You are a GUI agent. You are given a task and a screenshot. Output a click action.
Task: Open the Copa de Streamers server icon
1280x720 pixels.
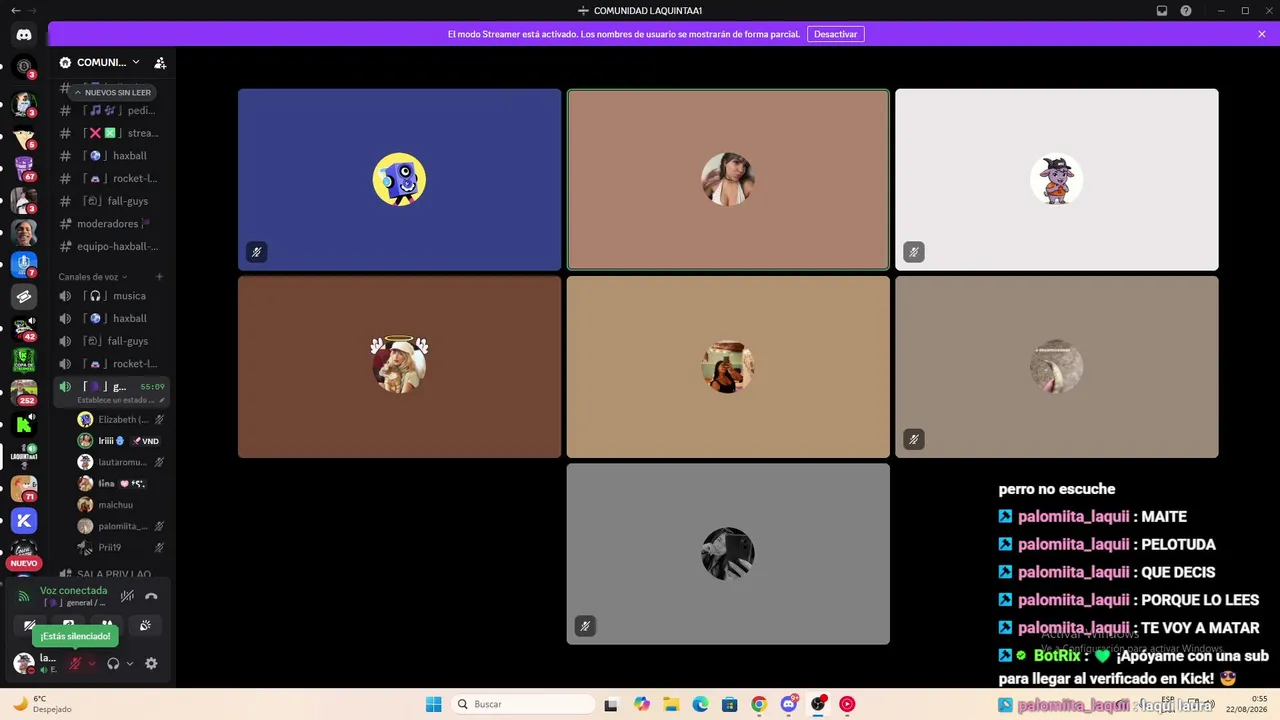pyautogui.click(x=24, y=360)
